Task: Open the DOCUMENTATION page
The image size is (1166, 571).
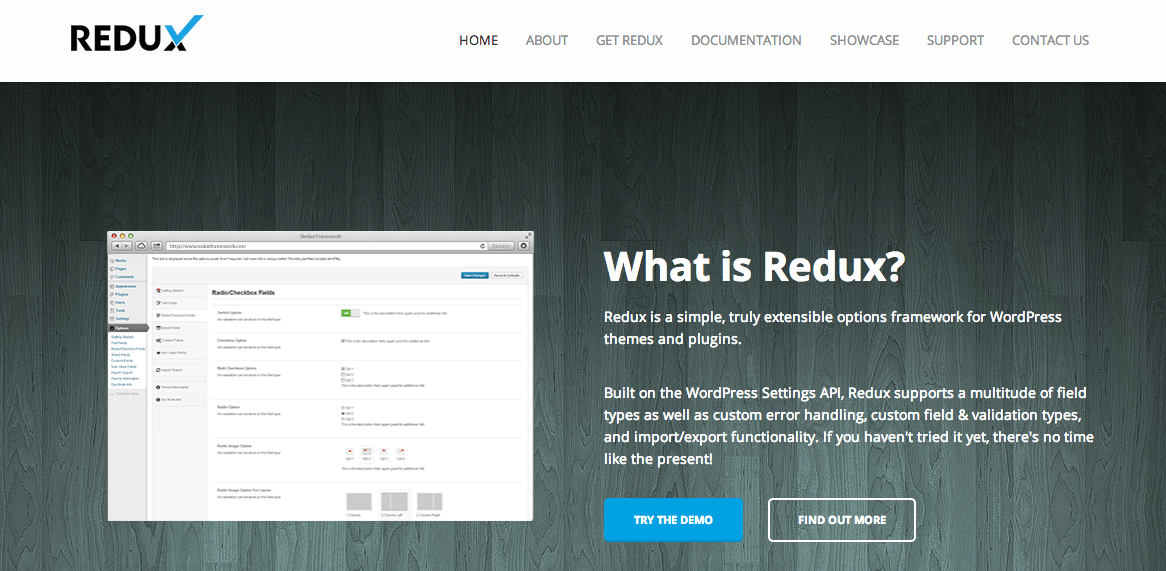Action: 746,40
